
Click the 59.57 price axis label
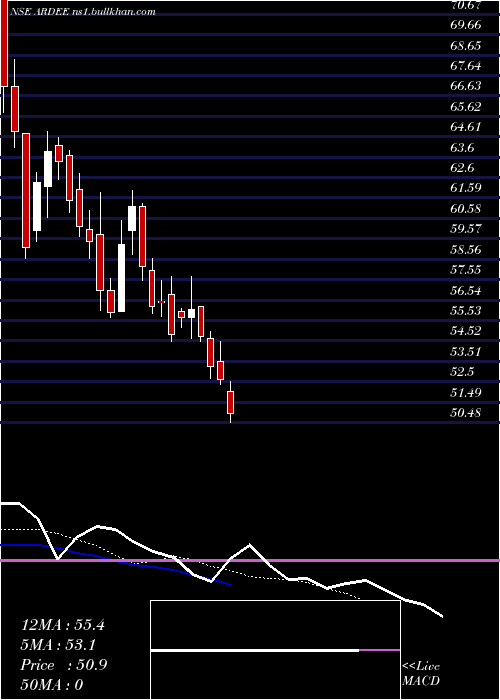466,229
